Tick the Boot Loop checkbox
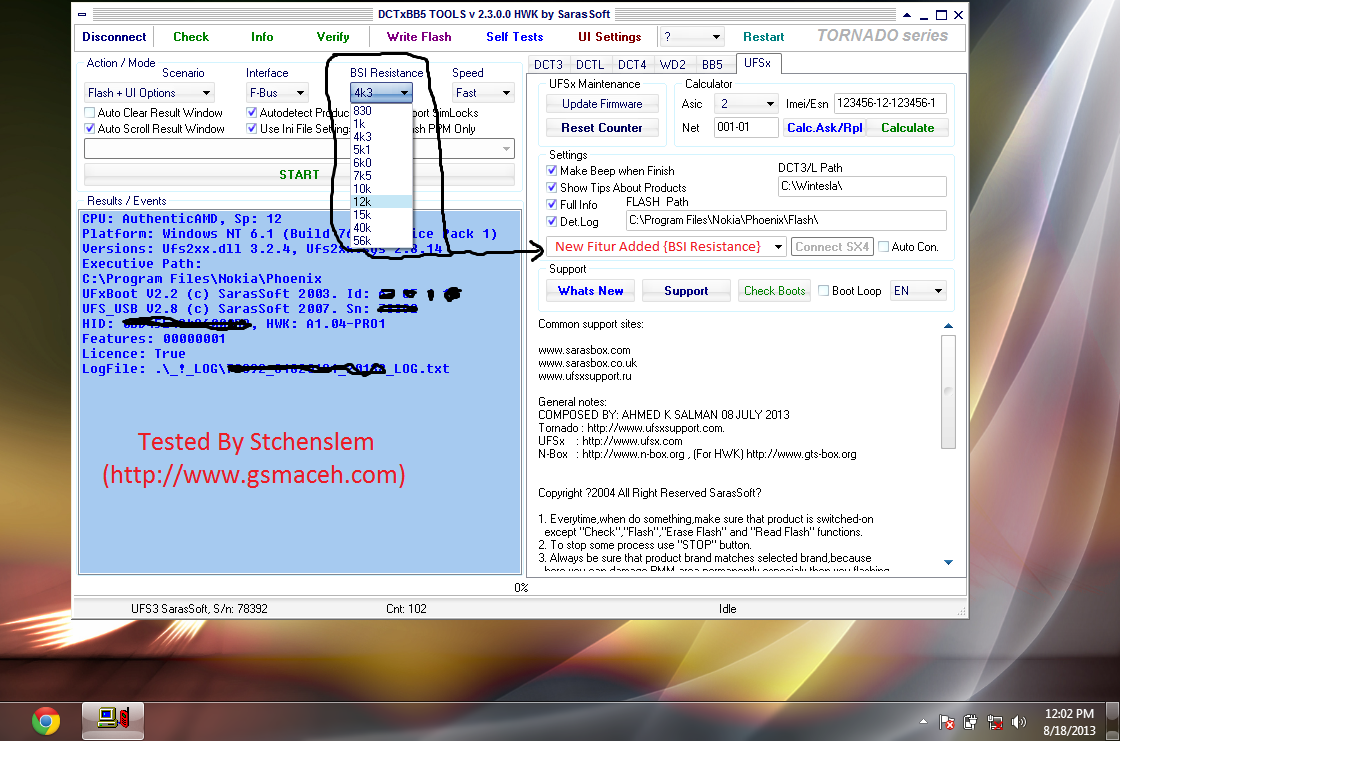Image resolution: width=1366 pixels, height=768 pixels. tap(824, 291)
